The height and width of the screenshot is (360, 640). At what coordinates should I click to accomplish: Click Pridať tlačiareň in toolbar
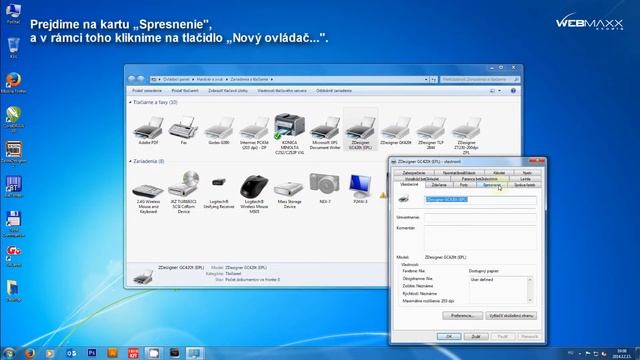185,91
